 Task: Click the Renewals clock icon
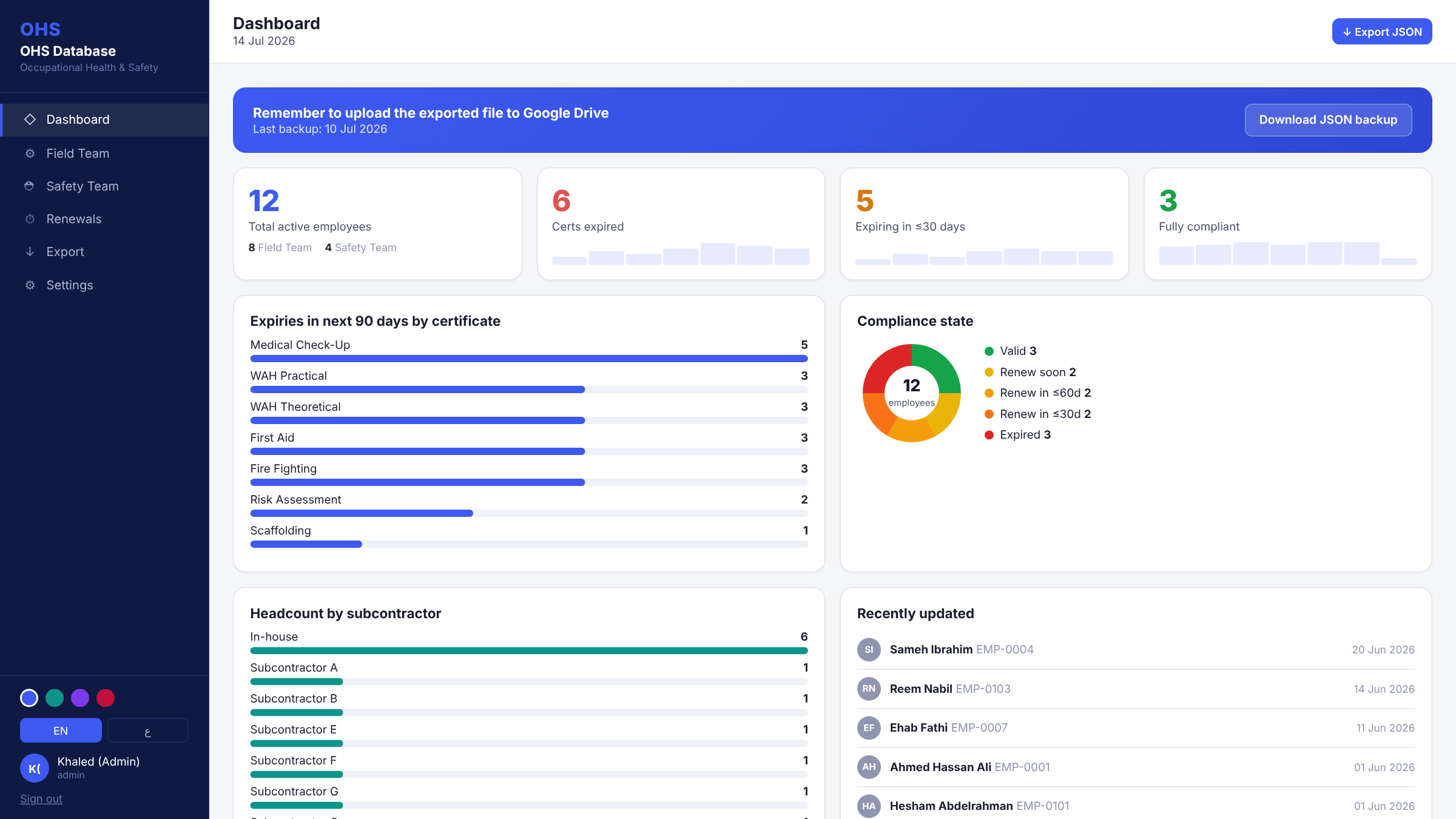[x=30, y=219]
